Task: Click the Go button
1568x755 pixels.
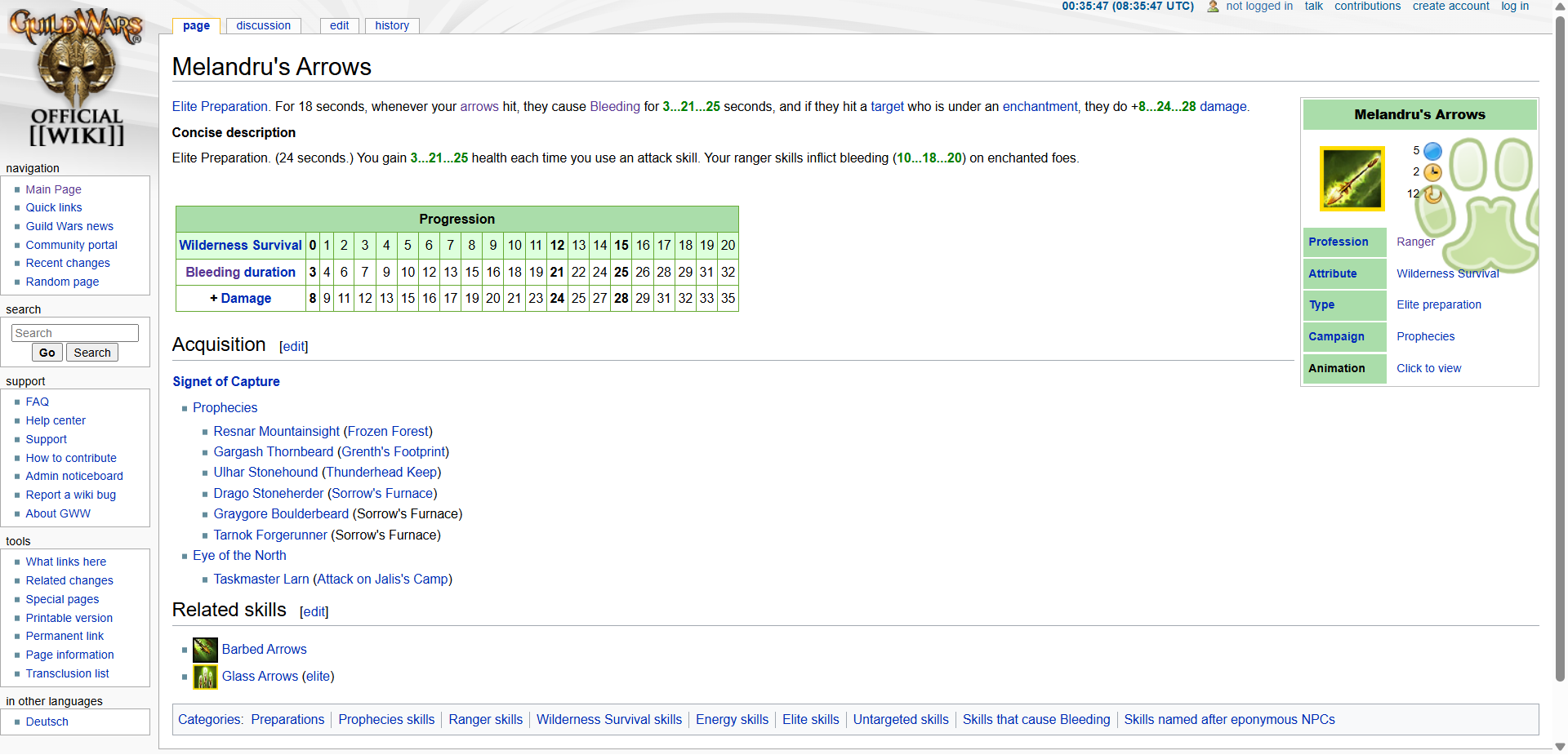Action: [47, 353]
